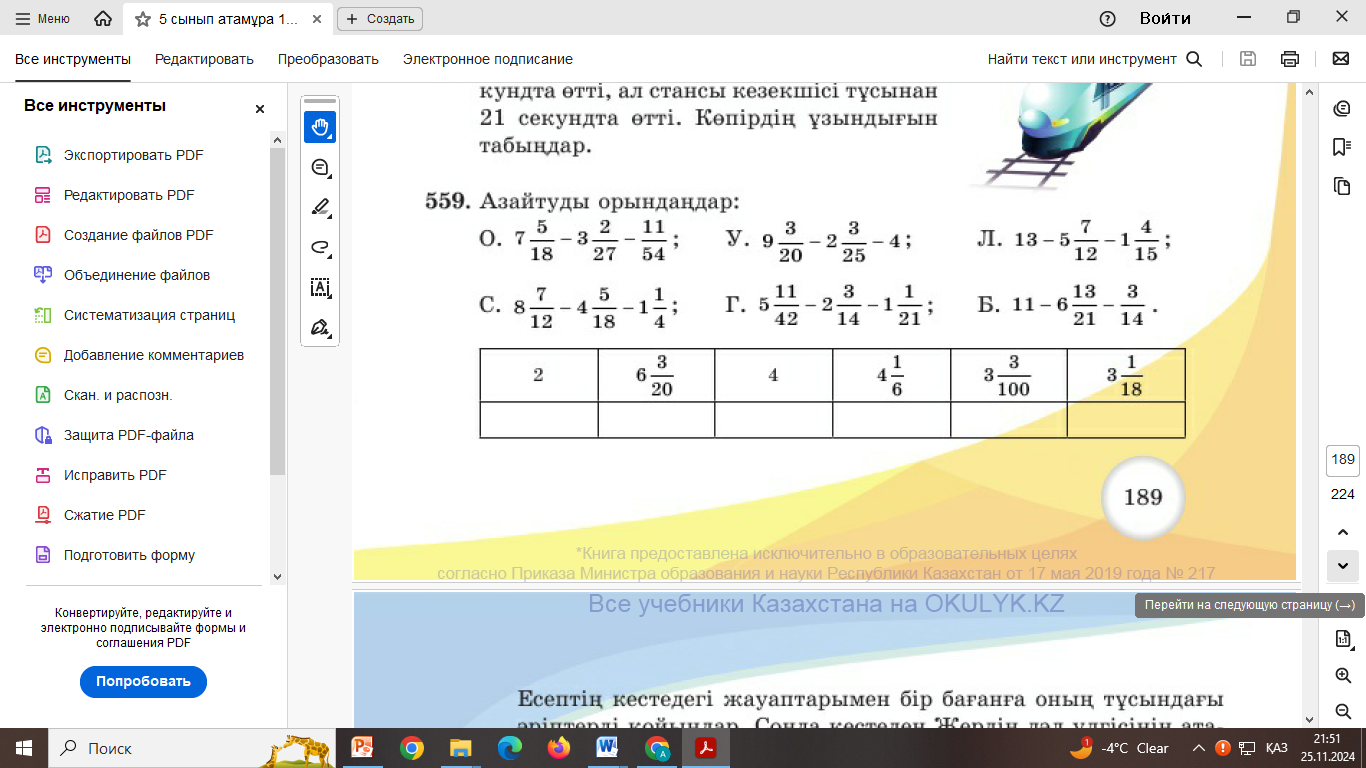Image resolution: width=1366 pixels, height=768 pixels.
Task: Open the page display options icon
Action: coord(1343,639)
